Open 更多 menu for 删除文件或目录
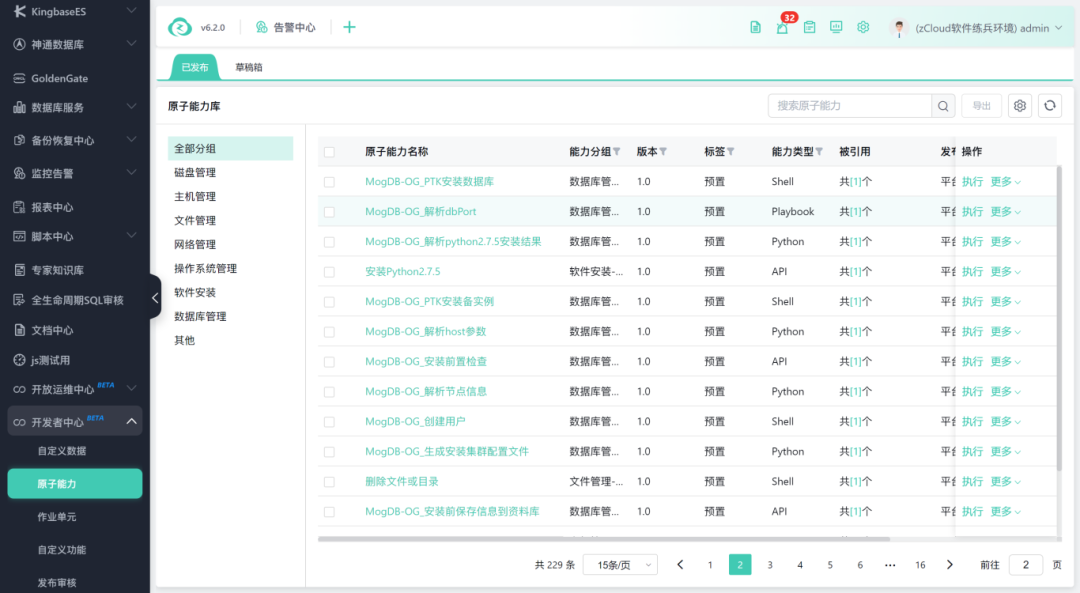Screen dimensions: 1080x593 click(1006, 481)
